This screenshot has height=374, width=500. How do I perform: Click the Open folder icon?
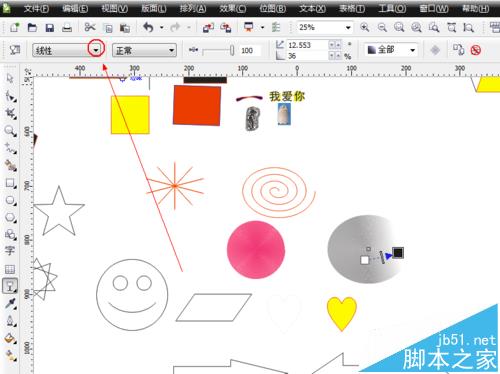(x=32, y=27)
